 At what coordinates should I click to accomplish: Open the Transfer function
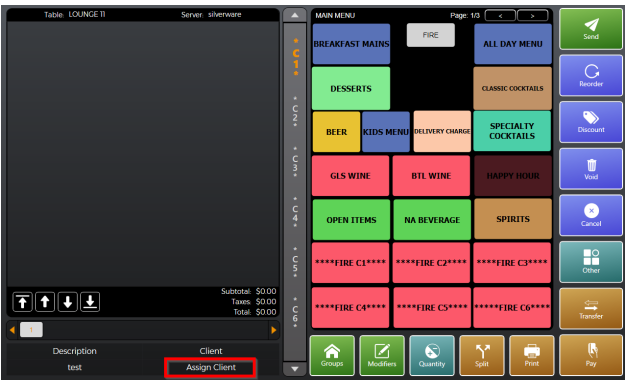coord(591,309)
